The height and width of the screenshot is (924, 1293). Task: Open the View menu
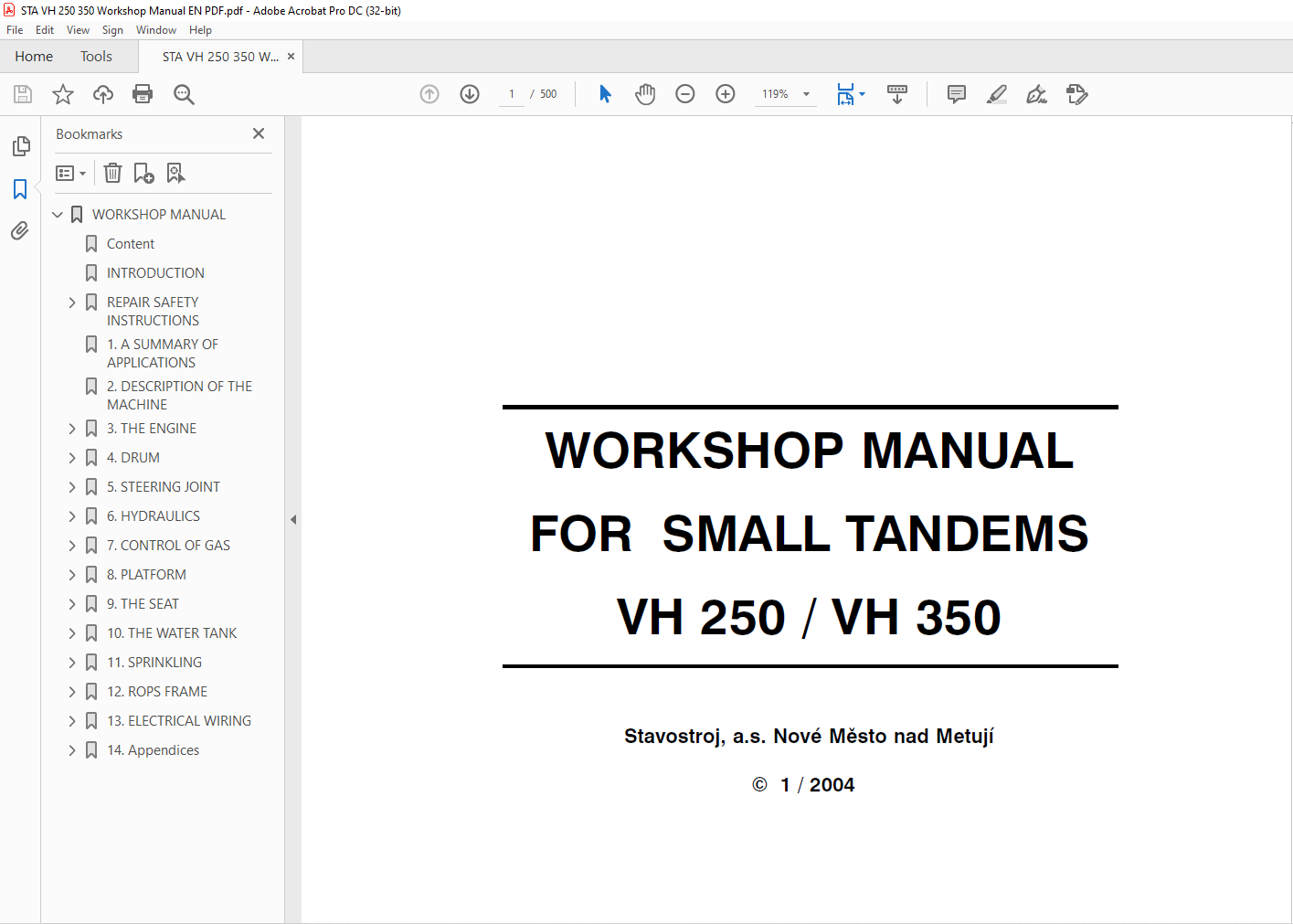tap(78, 30)
